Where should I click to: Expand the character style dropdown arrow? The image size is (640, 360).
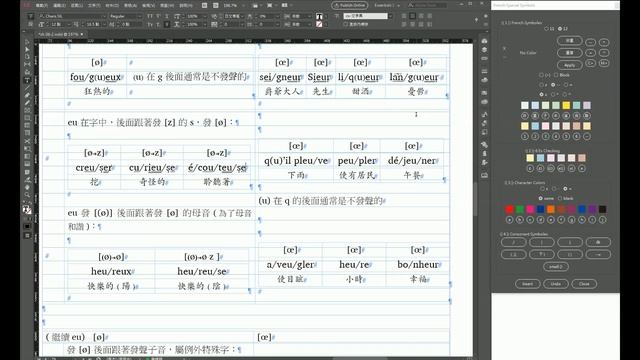(390, 16)
